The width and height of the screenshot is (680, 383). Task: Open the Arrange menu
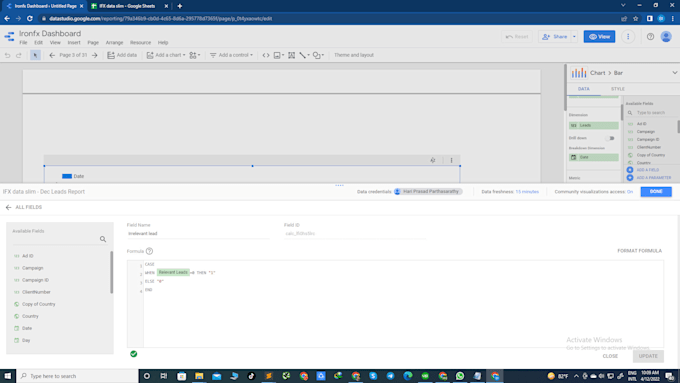pos(114,43)
